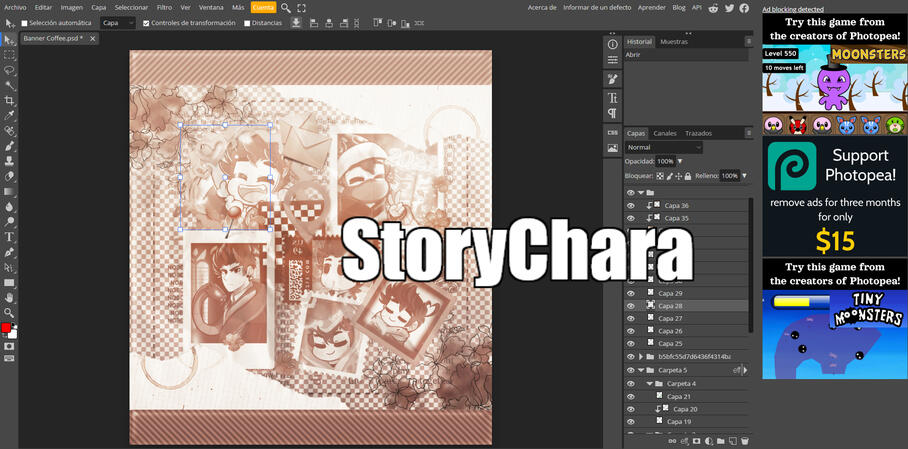The width and height of the screenshot is (908, 449).
Task: Select the Crop tool
Action: click(x=10, y=100)
